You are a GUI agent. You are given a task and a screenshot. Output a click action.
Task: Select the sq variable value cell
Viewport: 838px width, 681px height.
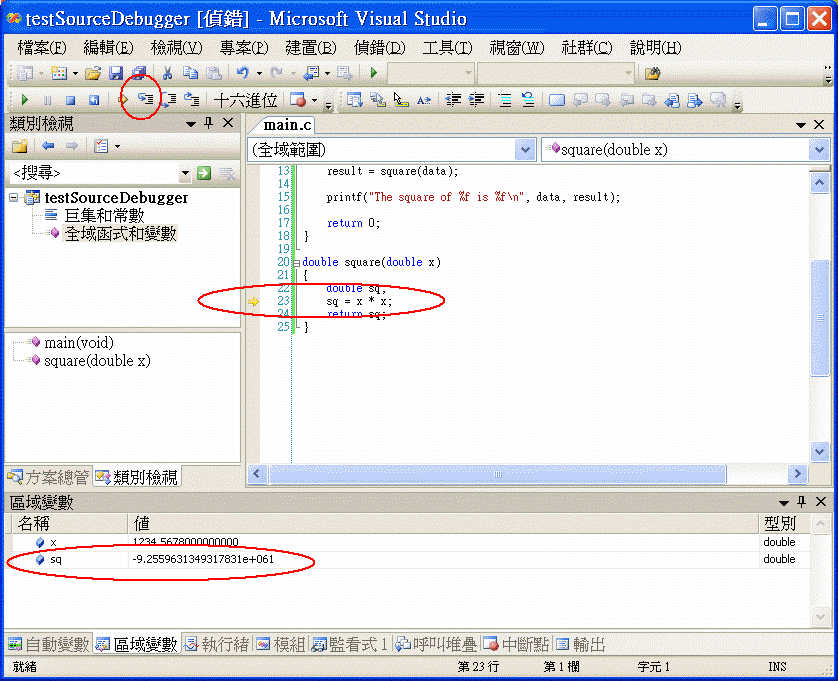pyautogui.click(x=444, y=560)
